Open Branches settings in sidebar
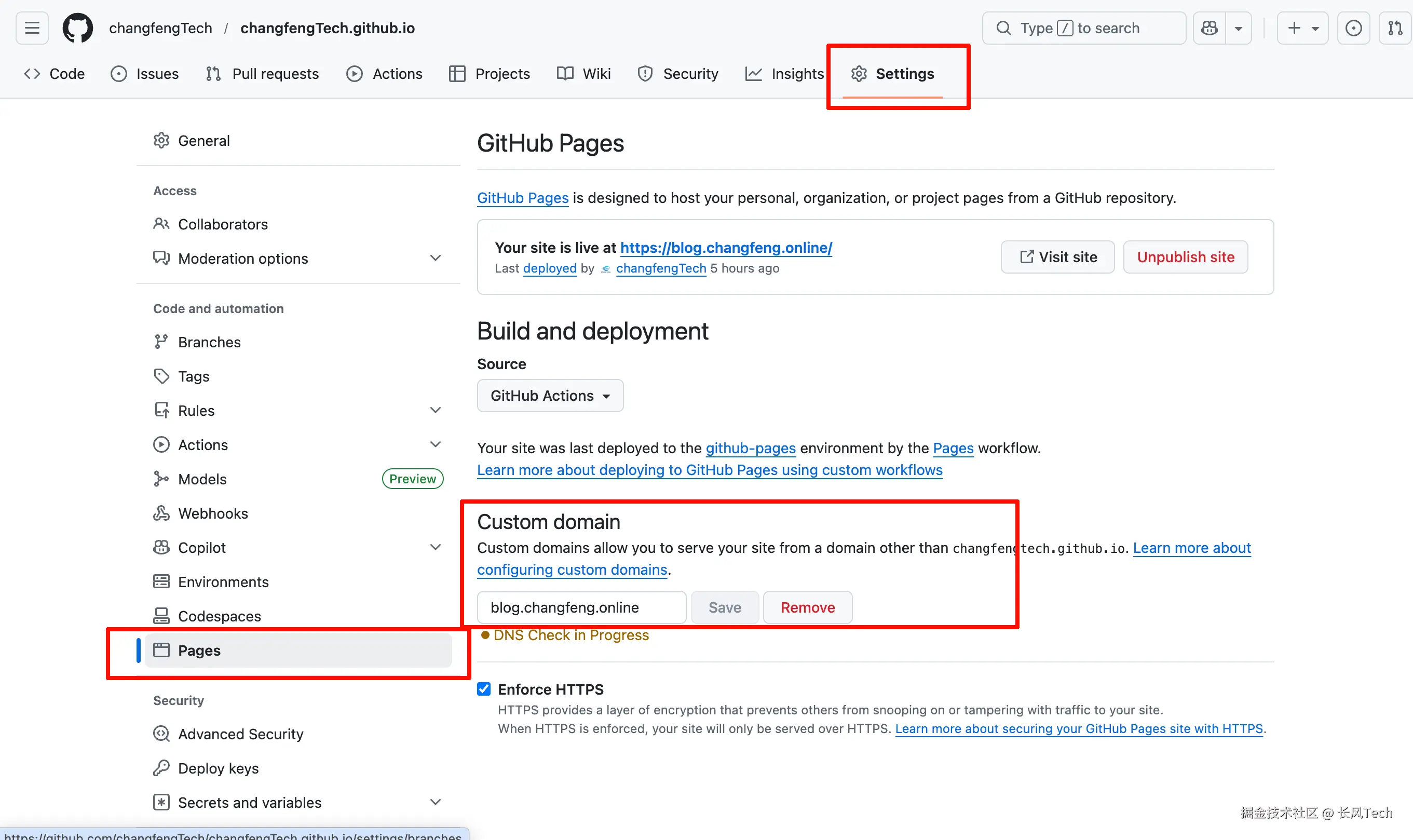The height and width of the screenshot is (840, 1413). (x=209, y=342)
